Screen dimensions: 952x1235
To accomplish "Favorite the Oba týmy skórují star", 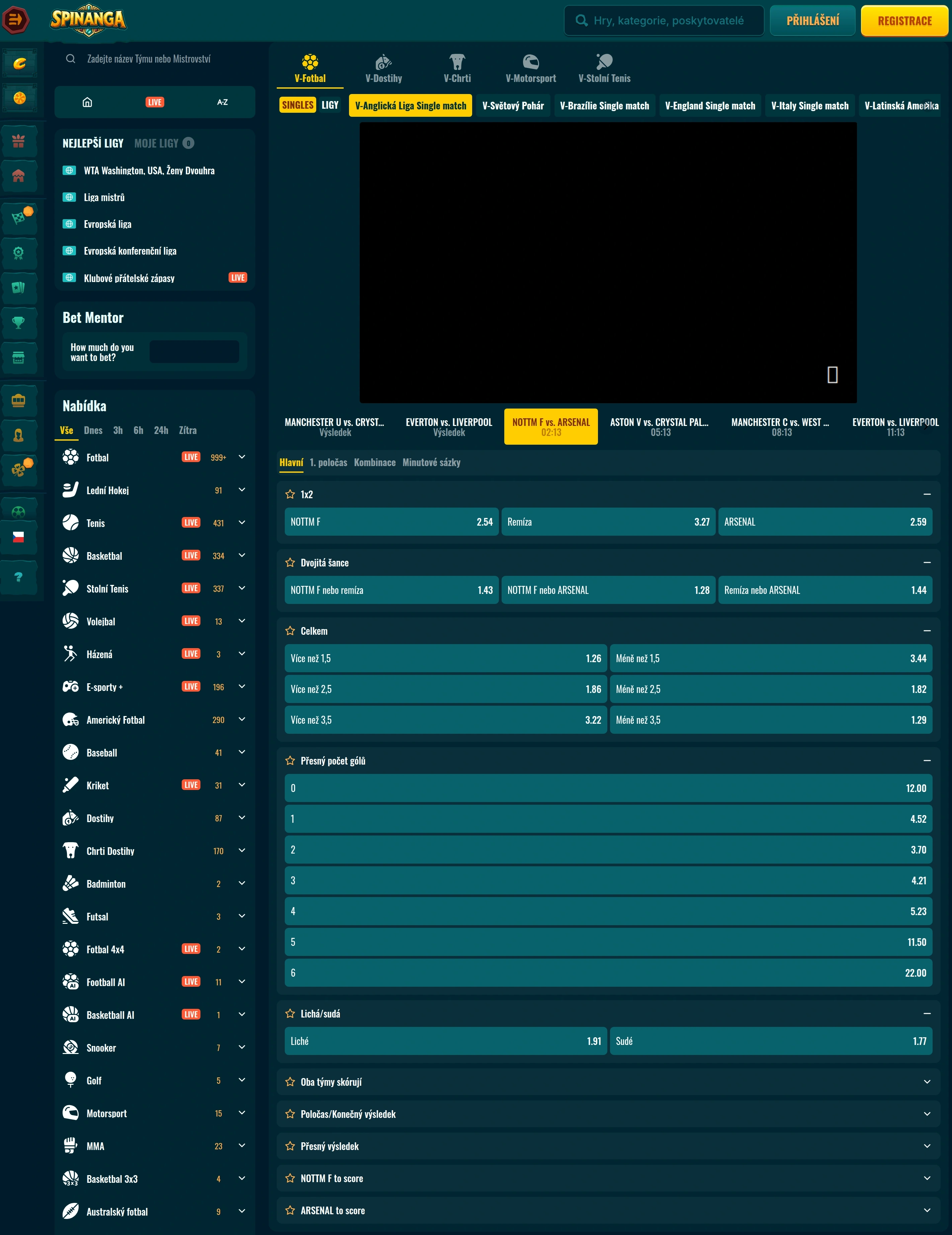I will pos(290,1082).
